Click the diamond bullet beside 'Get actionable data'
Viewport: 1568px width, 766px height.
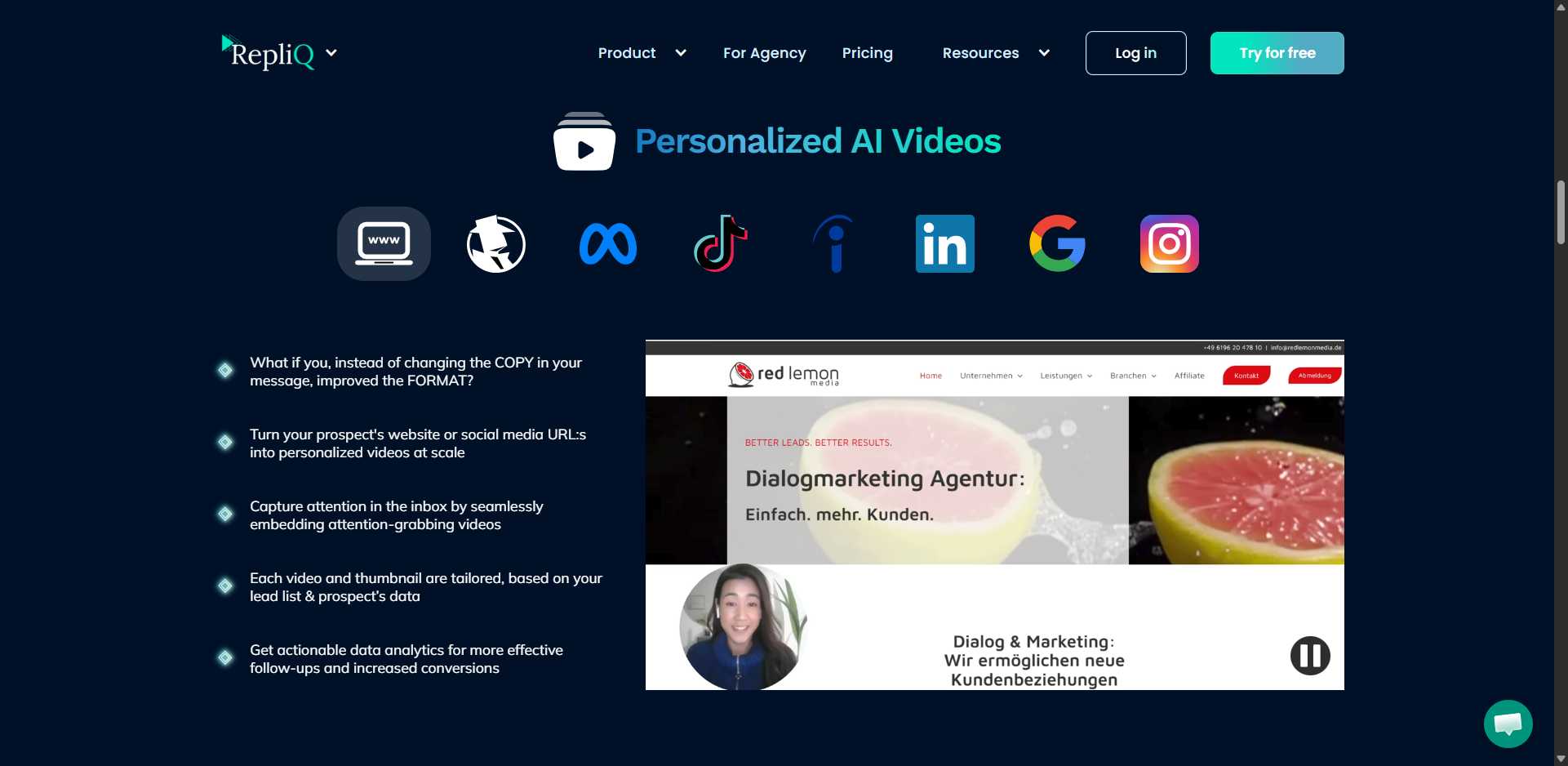(225, 658)
